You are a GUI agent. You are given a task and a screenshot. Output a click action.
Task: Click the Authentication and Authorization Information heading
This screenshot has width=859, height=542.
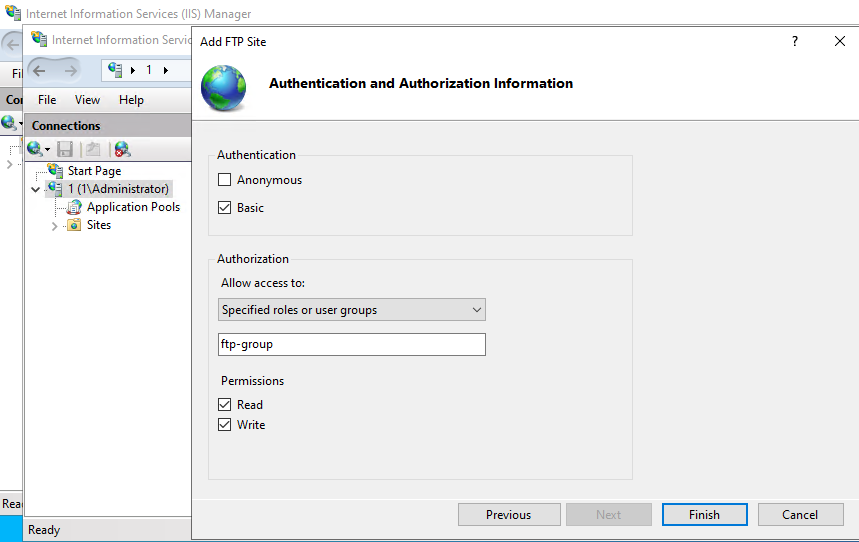tap(421, 83)
